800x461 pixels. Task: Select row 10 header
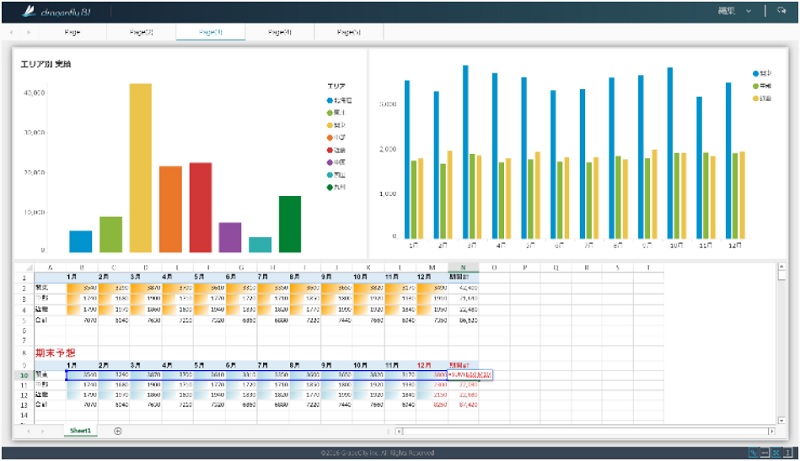click(x=24, y=375)
